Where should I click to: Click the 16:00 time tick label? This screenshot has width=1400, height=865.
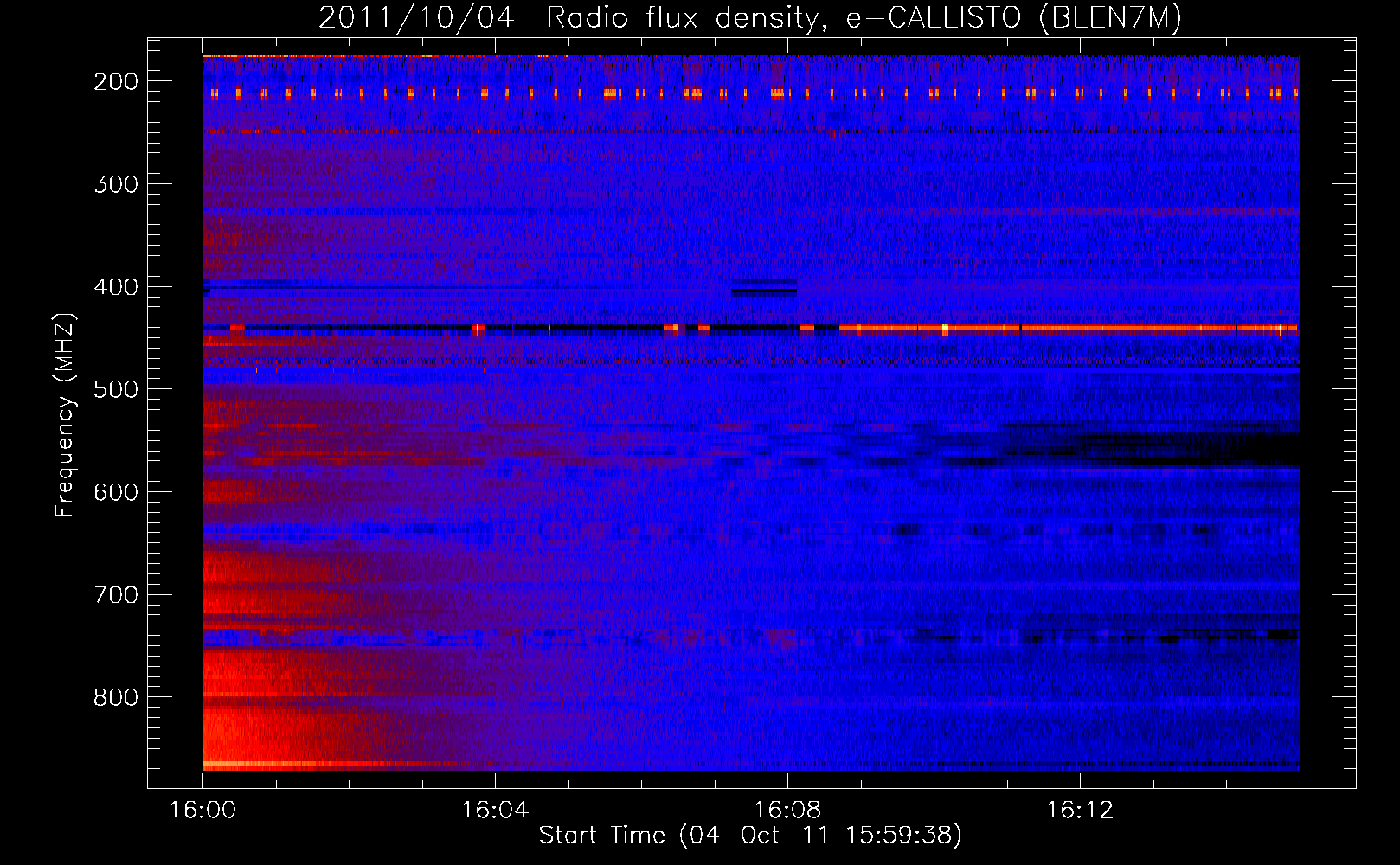pyautogui.click(x=202, y=811)
